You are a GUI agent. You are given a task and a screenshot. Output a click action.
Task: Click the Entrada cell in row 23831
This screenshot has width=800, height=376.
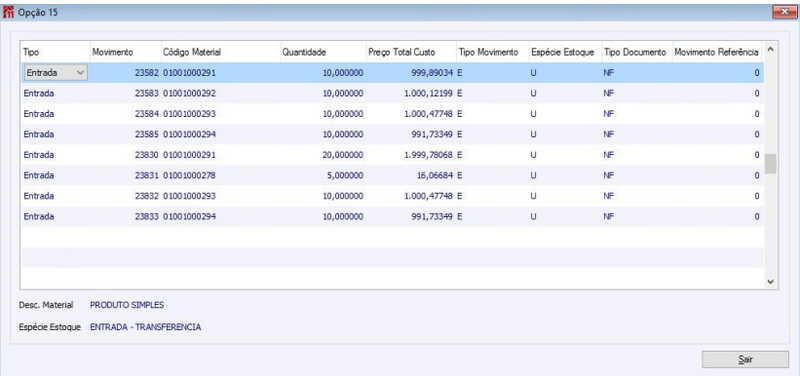pos(39,175)
